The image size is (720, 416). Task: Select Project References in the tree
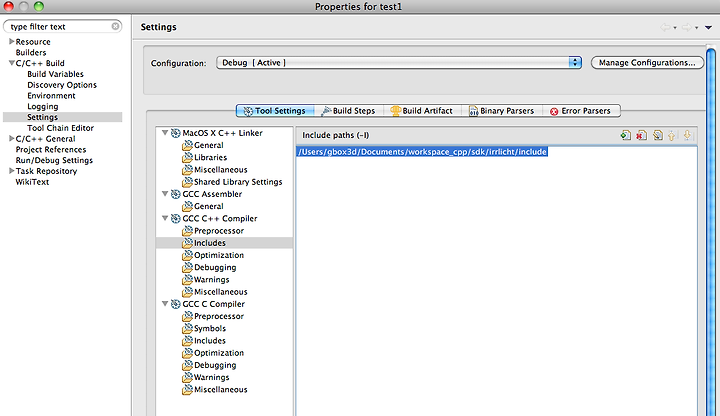(x=51, y=150)
